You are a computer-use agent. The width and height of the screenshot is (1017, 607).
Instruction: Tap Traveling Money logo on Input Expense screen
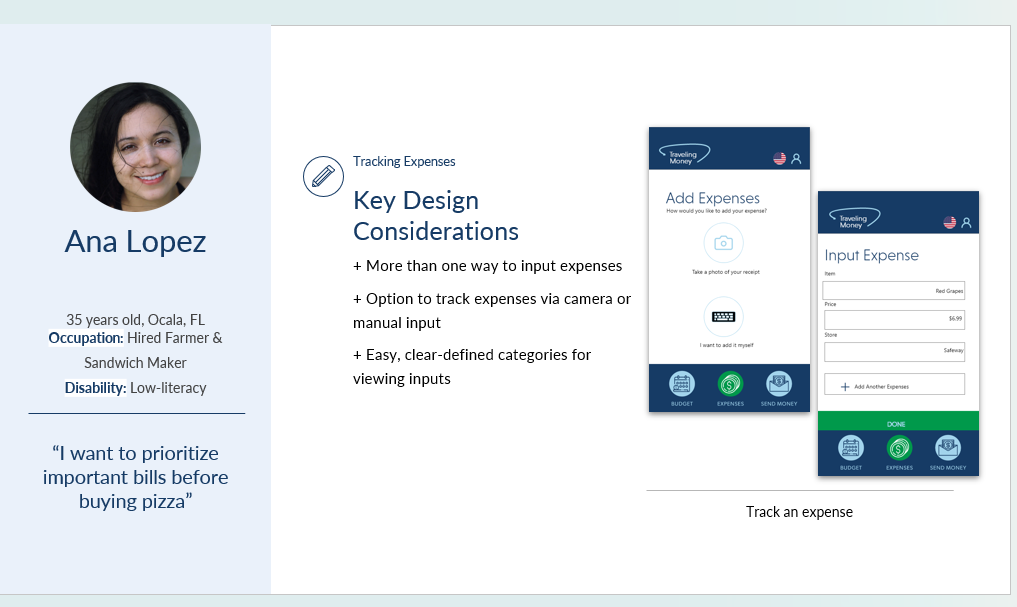tap(854, 219)
